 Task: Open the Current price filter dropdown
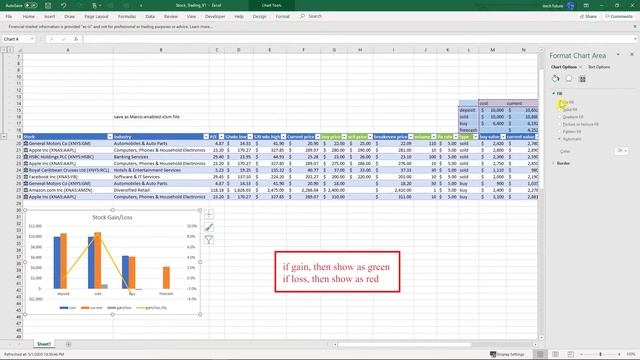pos(317,136)
